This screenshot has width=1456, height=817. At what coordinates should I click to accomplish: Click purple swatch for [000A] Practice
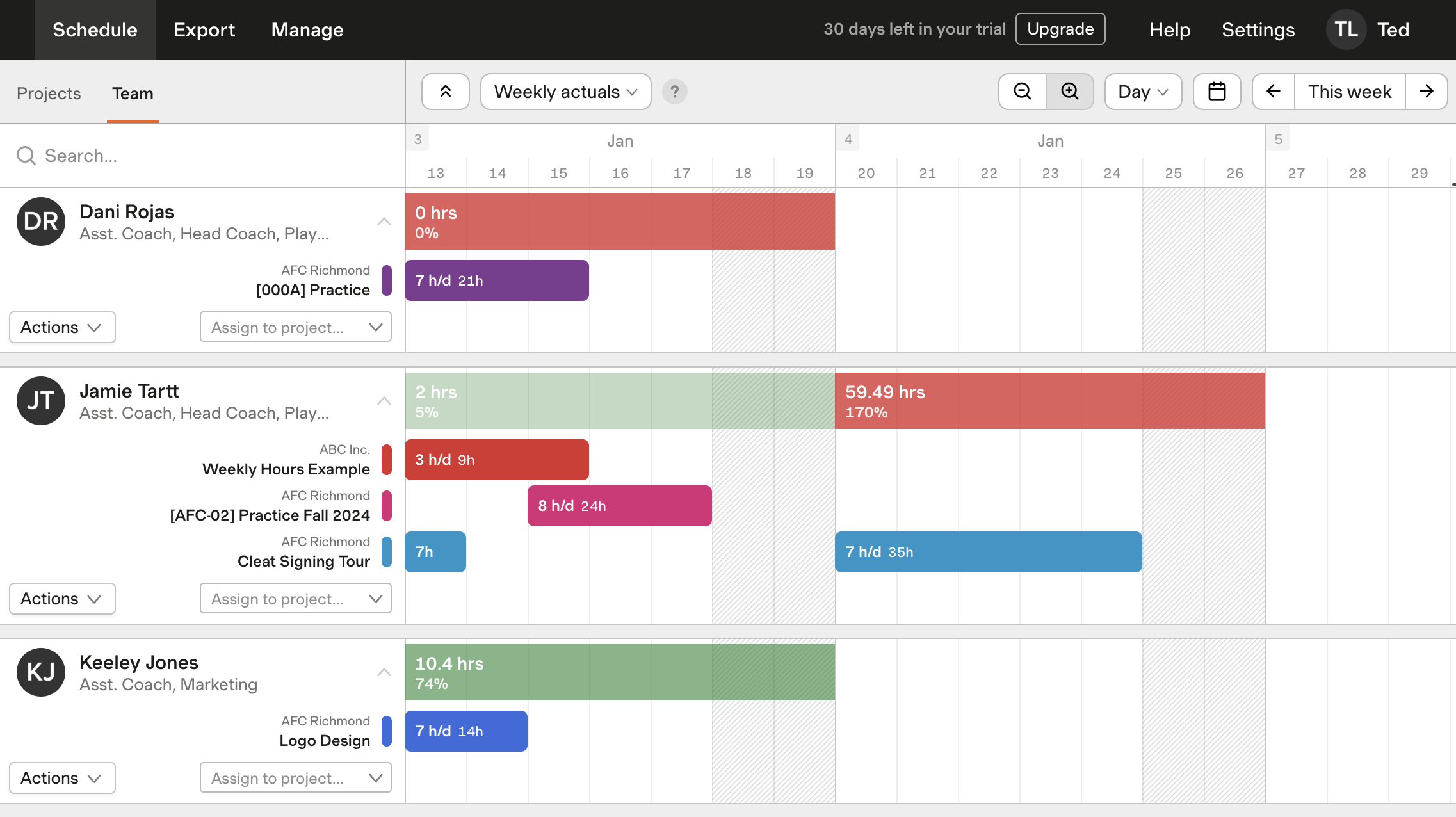(387, 280)
